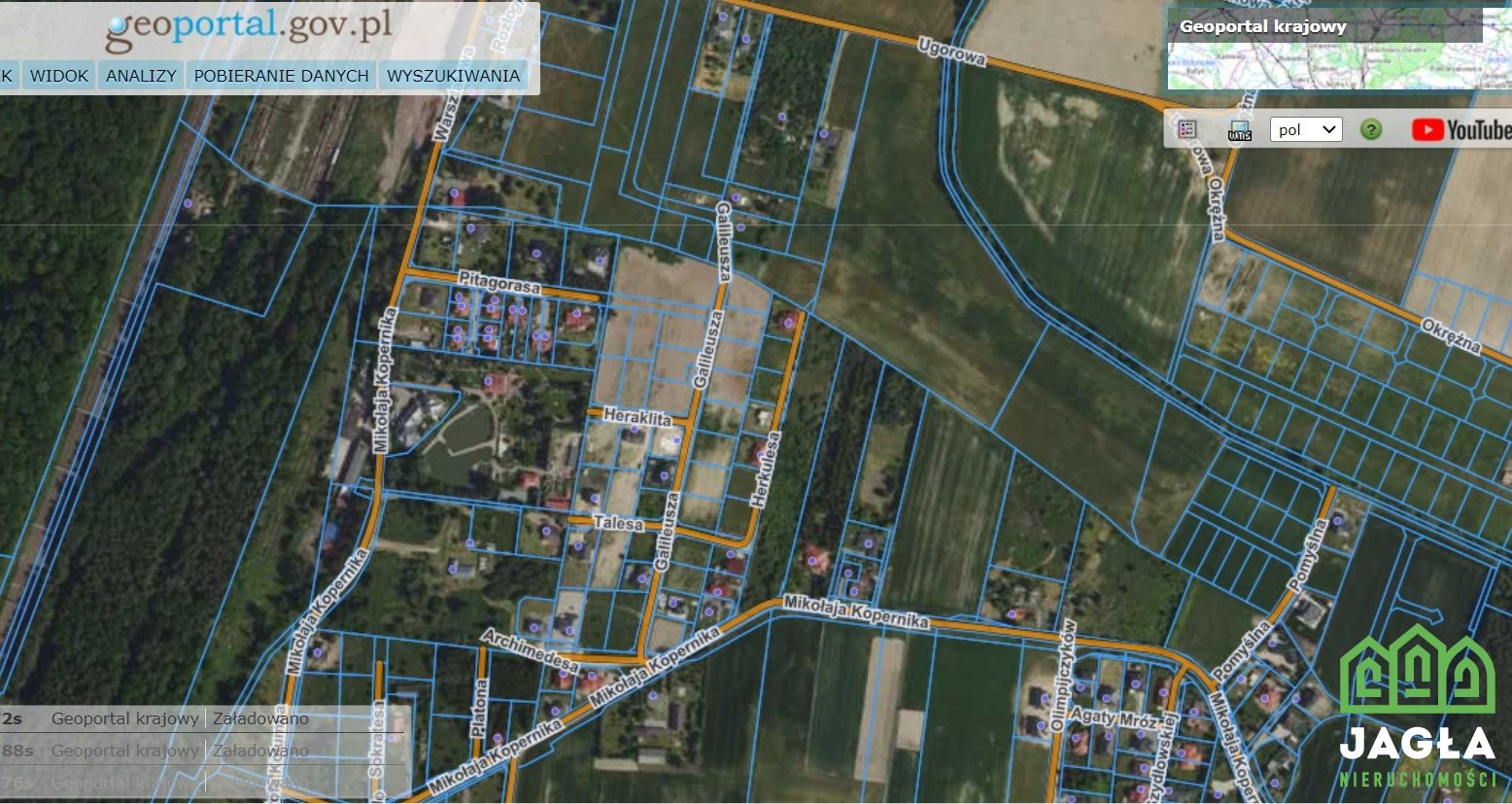
Task: Open the WIDOK menu
Action: coord(59,75)
